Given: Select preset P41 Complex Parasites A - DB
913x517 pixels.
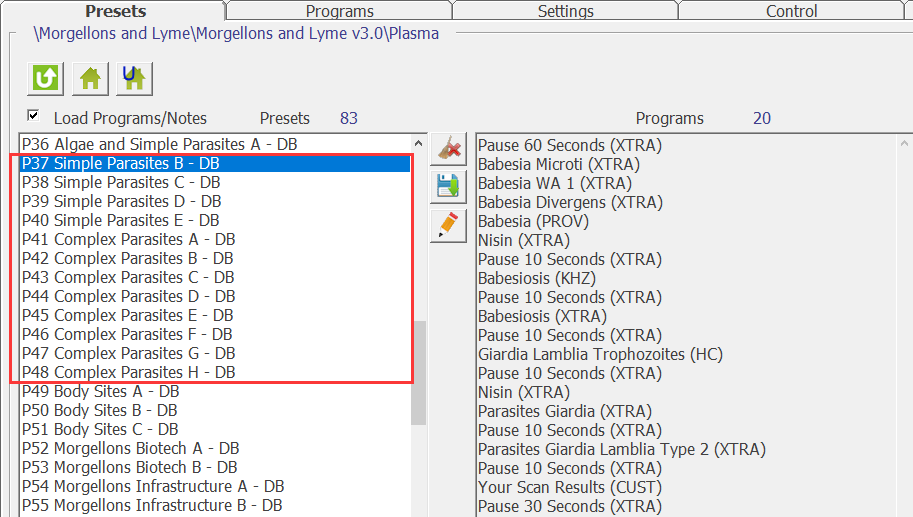Looking at the screenshot, I should [129, 239].
